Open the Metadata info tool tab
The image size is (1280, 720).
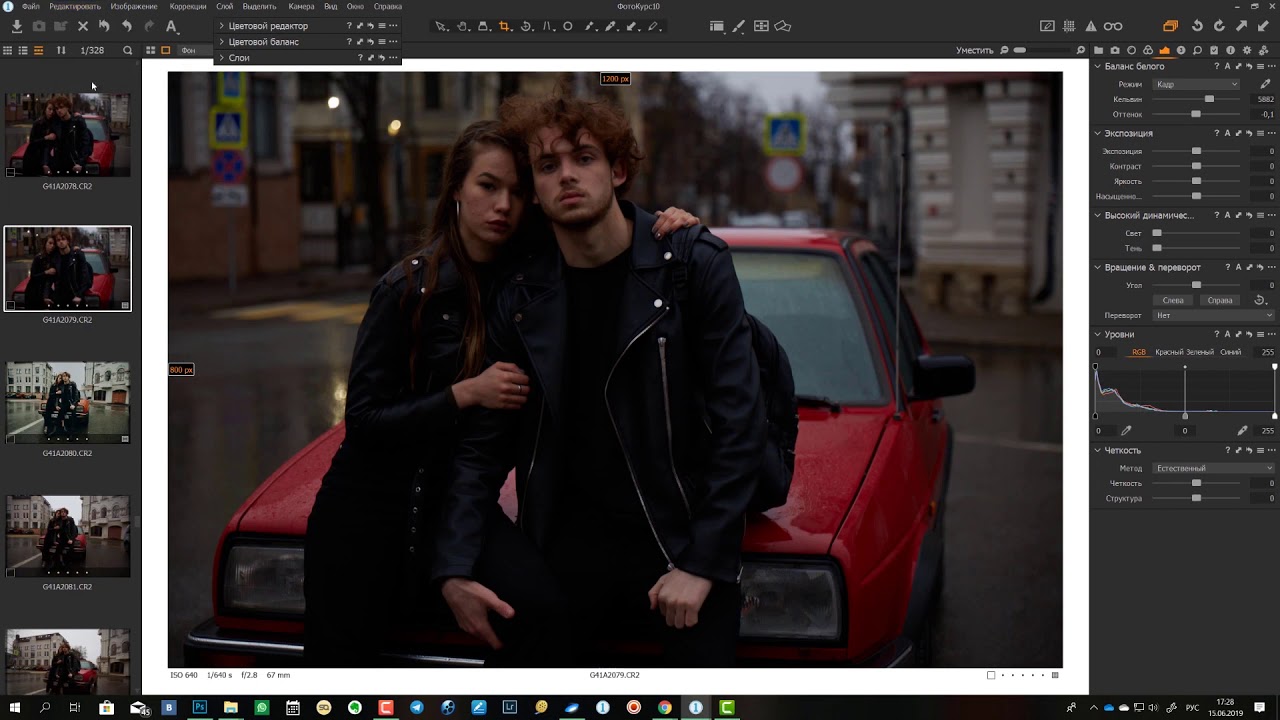tap(1230, 50)
